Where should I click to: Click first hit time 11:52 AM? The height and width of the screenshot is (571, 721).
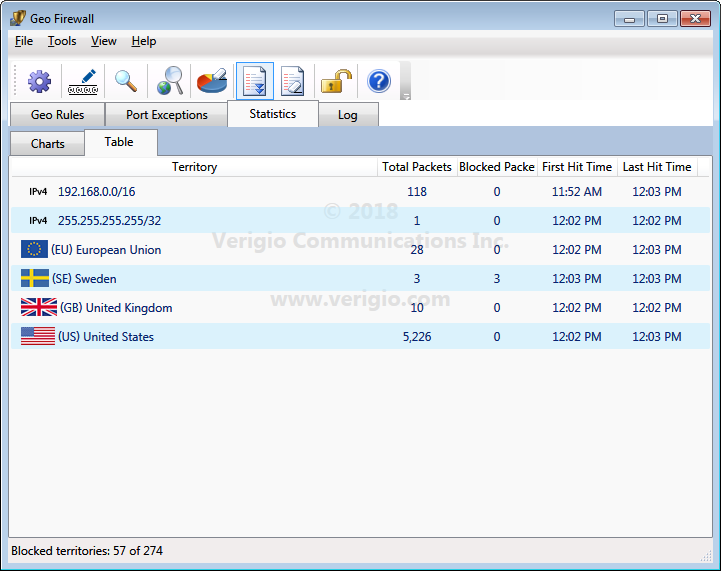(x=577, y=192)
